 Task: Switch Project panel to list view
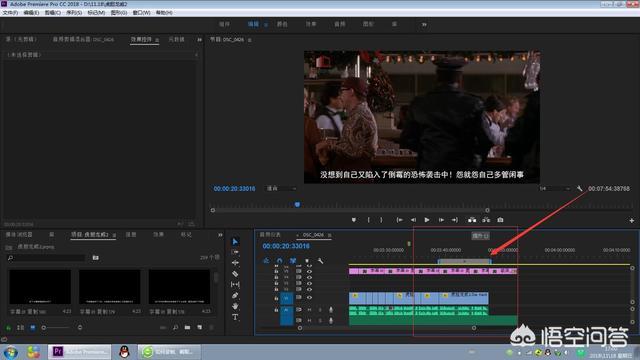pos(20,328)
